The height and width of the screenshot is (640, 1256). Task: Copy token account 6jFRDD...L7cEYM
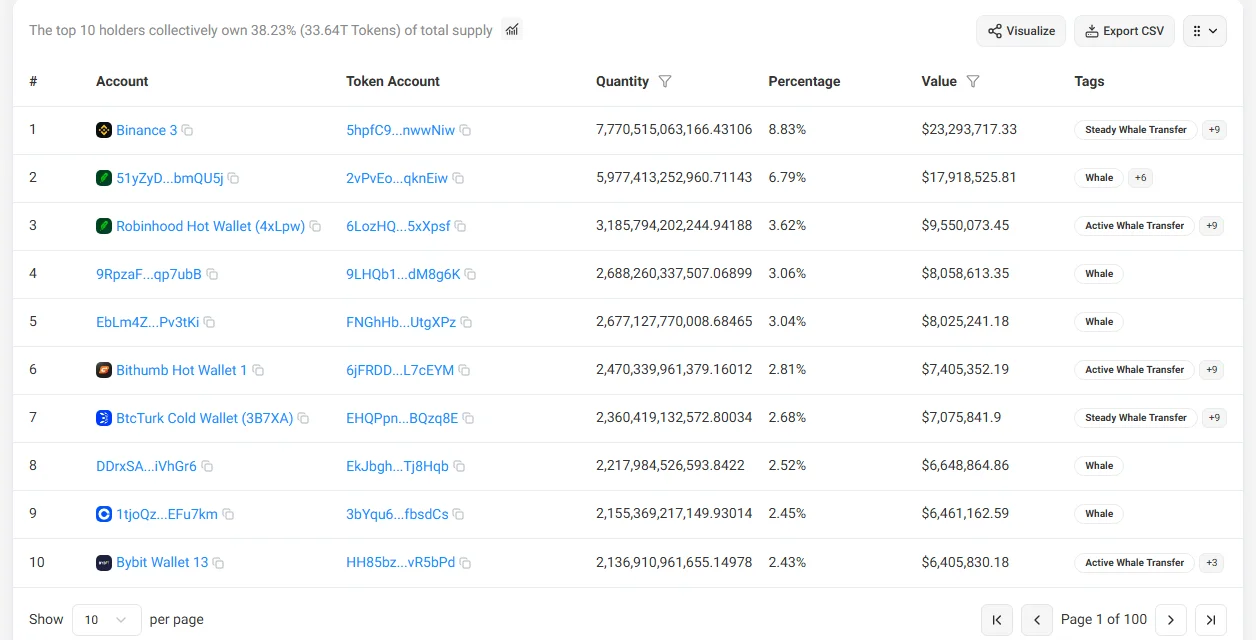coord(464,370)
